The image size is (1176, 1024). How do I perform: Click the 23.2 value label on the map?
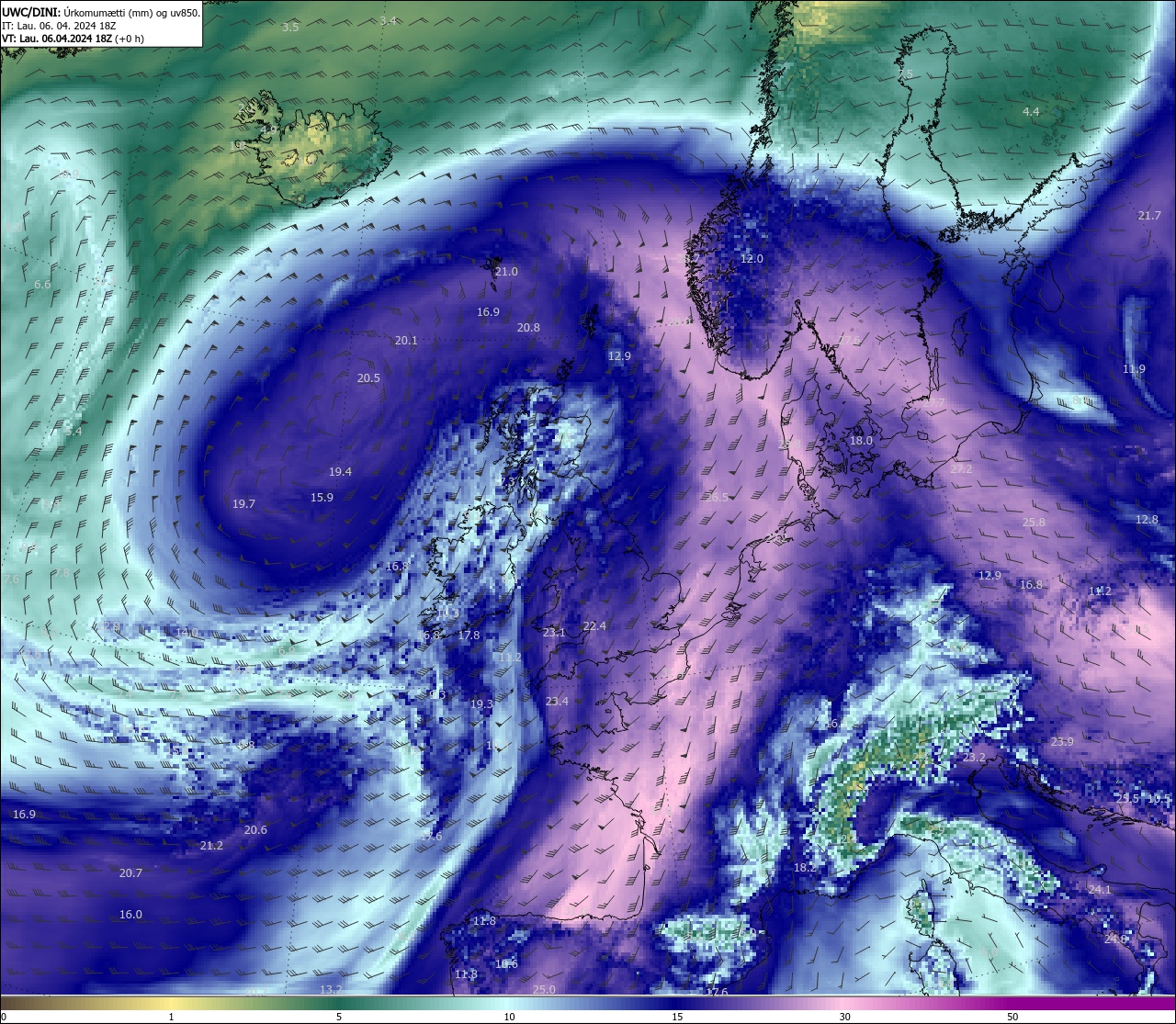tap(974, 759)
